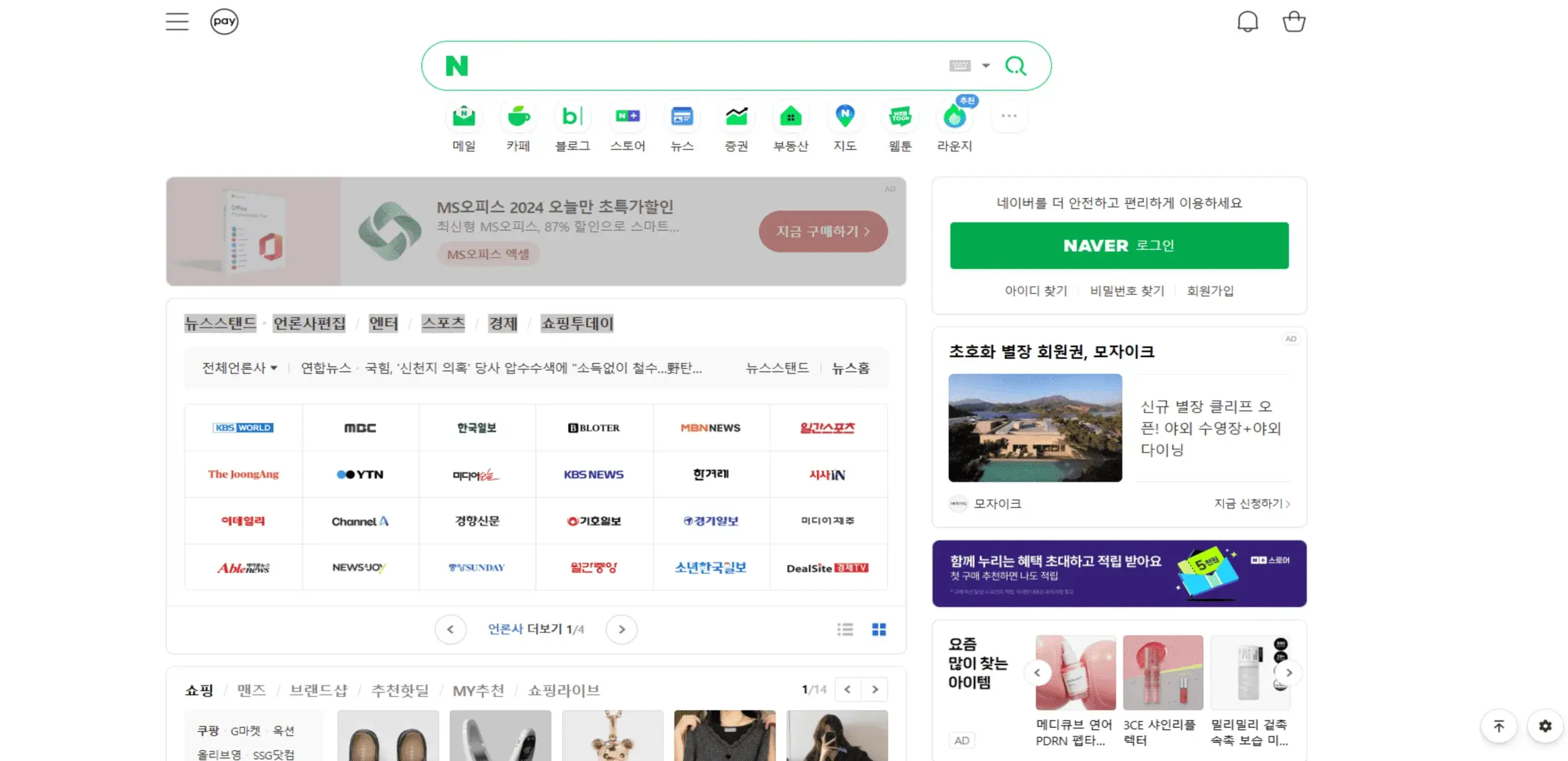Show previous popular items arrow
This screenshot has height=761, width=1568.
(x=1037, y=673)
